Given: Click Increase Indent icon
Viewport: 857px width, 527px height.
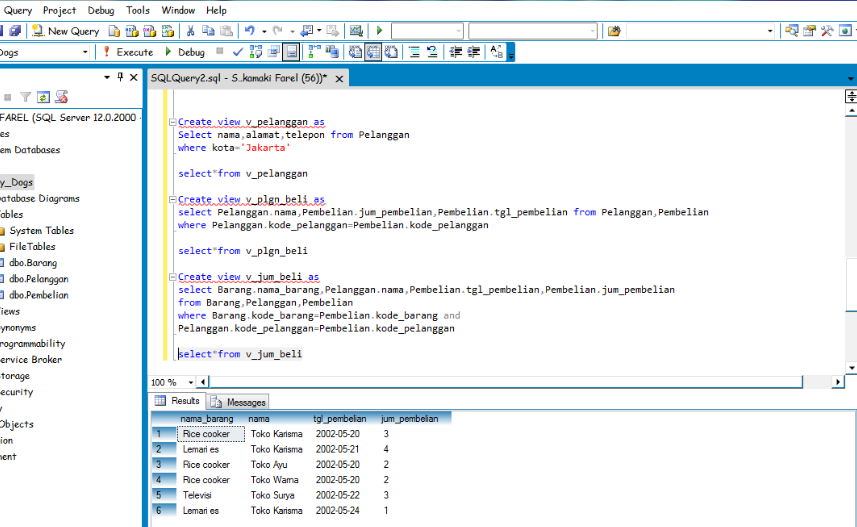Looking at the screenshot, I should point(474,52).
